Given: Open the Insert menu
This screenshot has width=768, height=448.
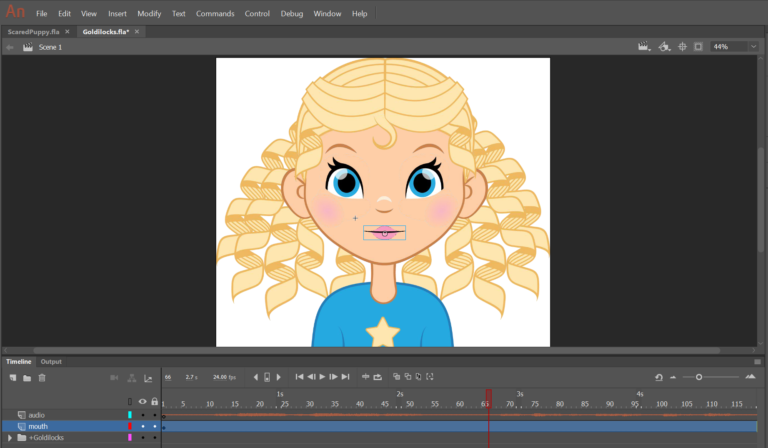Looking at the screenshot, I should (117, 14).
